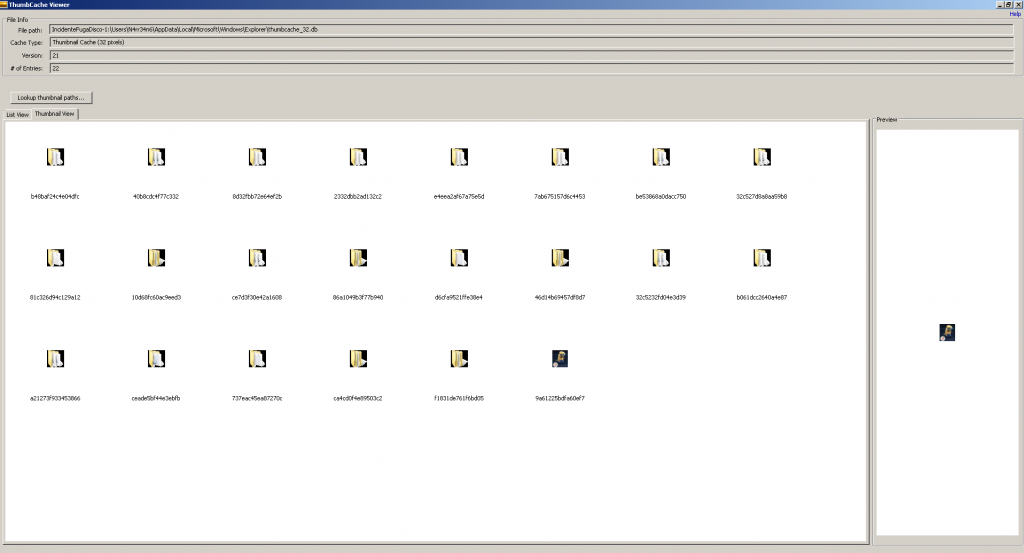The width and height of the screenshot is (1024, 553).
Task: Select the Thumbnail View tab
Action: [x=55, y=114]
